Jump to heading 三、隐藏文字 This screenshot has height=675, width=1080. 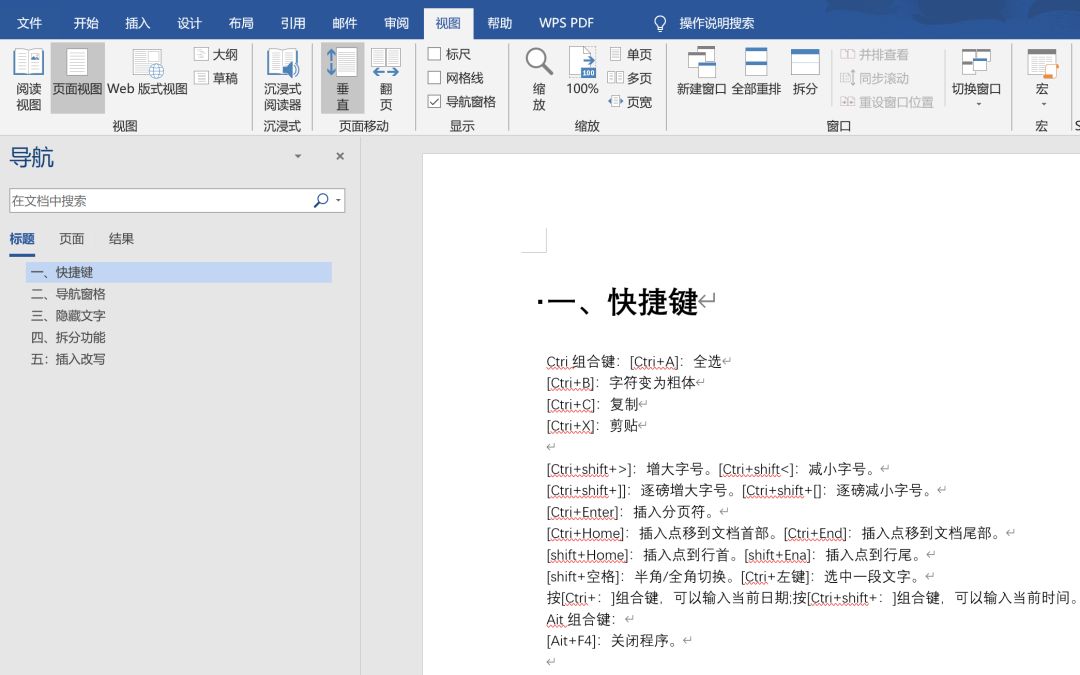68,316
